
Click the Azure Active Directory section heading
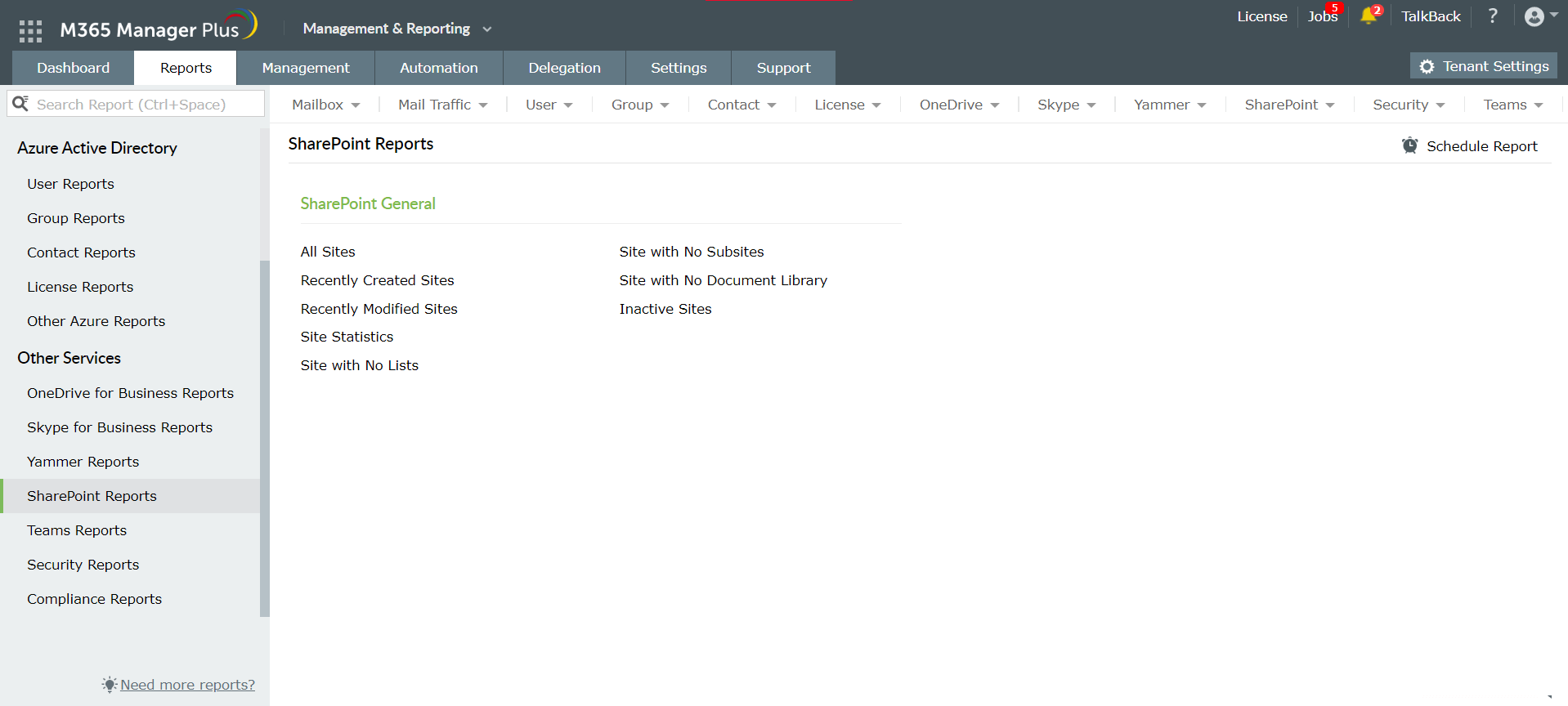coord(97,148)
